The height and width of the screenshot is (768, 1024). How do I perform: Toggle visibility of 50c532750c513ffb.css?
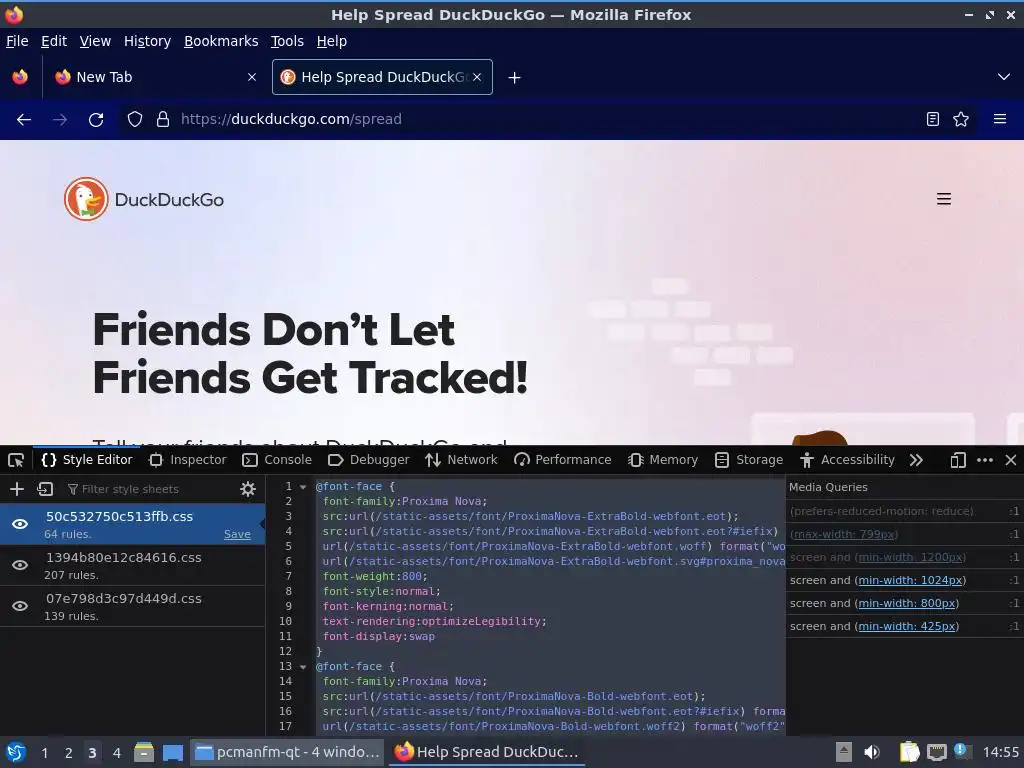[x=20, y=524]
